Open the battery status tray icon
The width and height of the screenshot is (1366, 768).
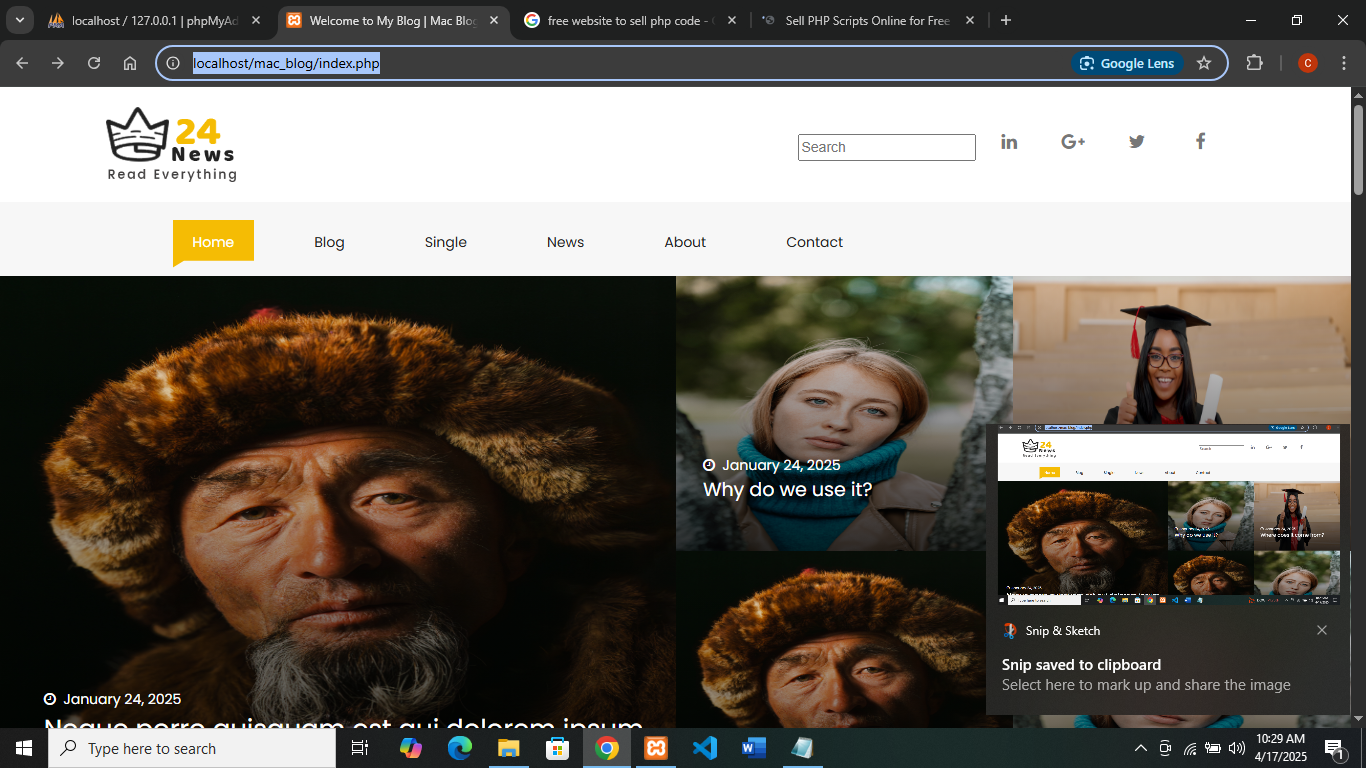1213,748
